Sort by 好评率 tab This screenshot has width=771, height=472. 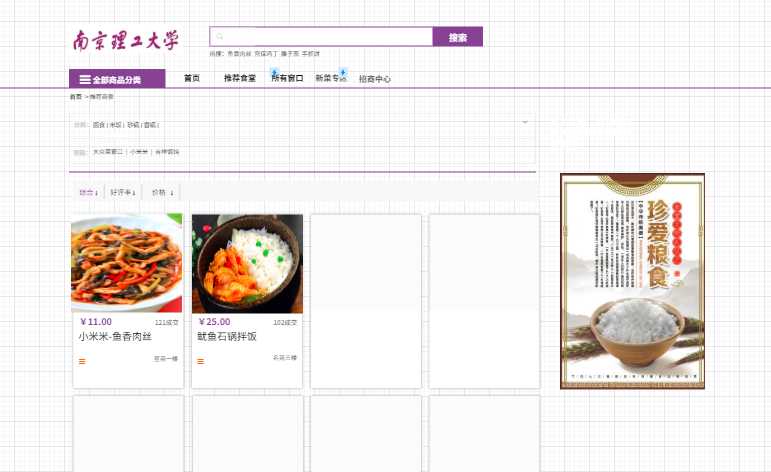(123, 192)
